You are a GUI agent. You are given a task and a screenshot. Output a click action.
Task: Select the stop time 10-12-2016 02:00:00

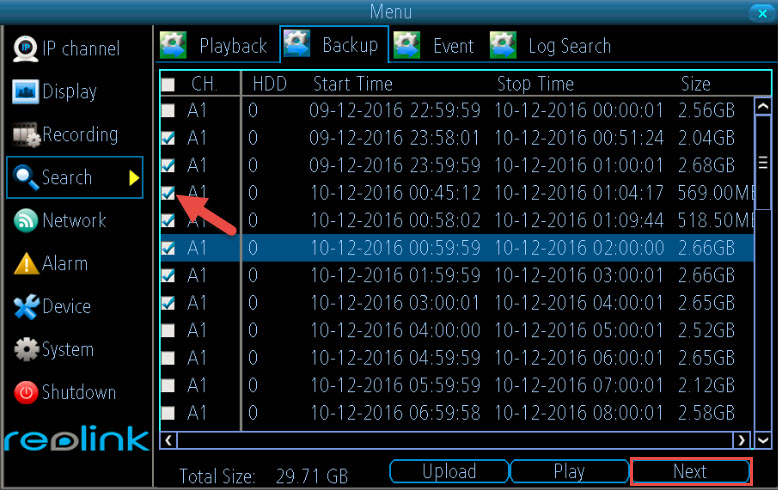click(579, 247)
